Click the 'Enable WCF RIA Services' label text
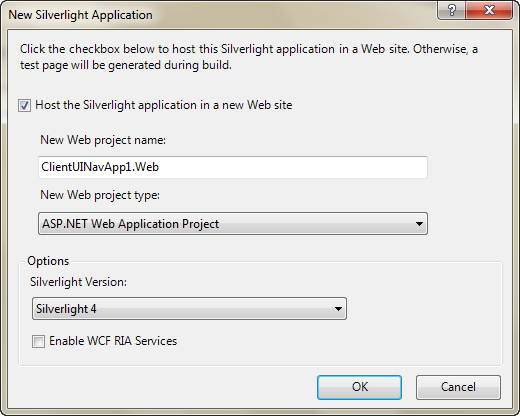Viewport: 520px width, 416px height. (113, 341)
